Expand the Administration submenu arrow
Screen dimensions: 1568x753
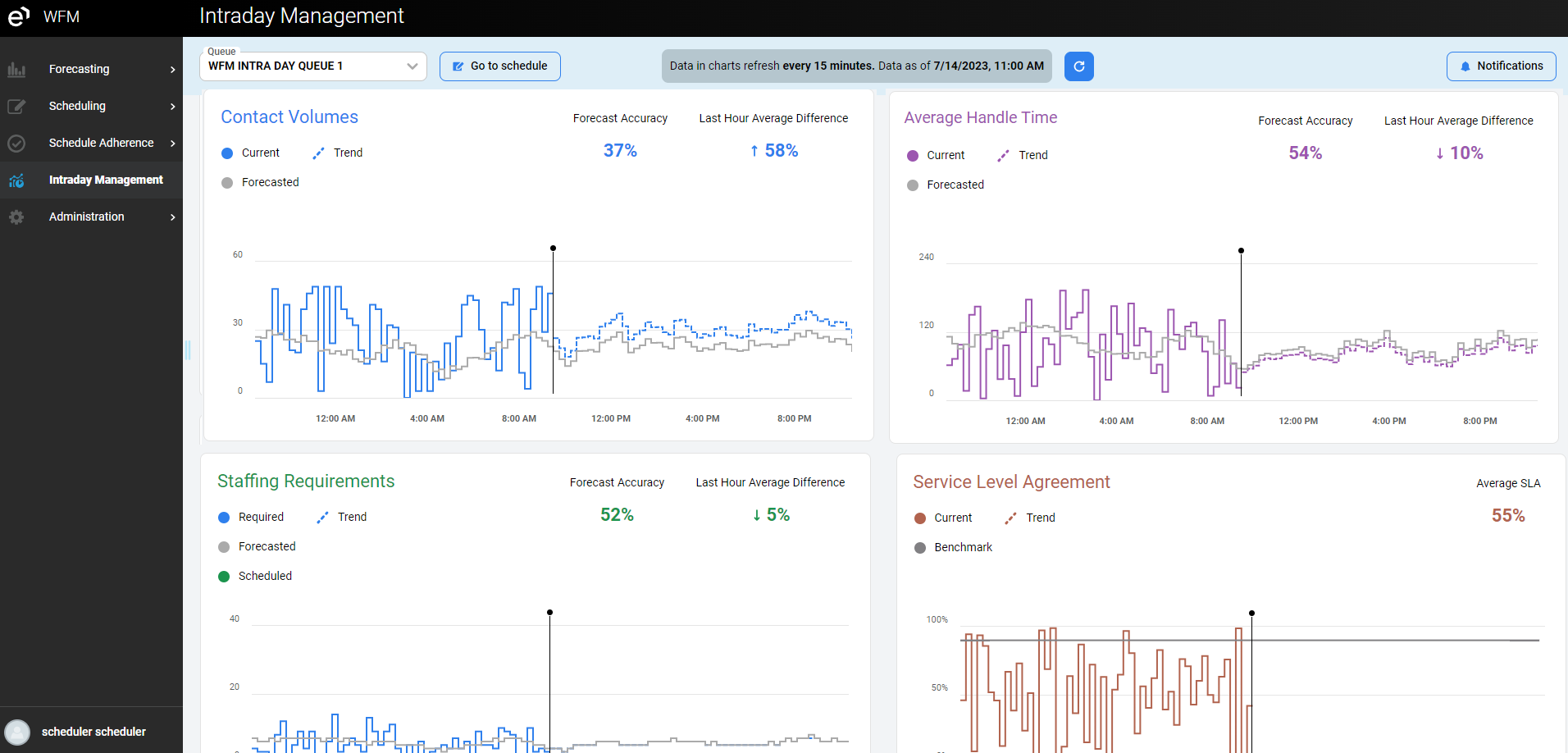(x=172, y=217)
